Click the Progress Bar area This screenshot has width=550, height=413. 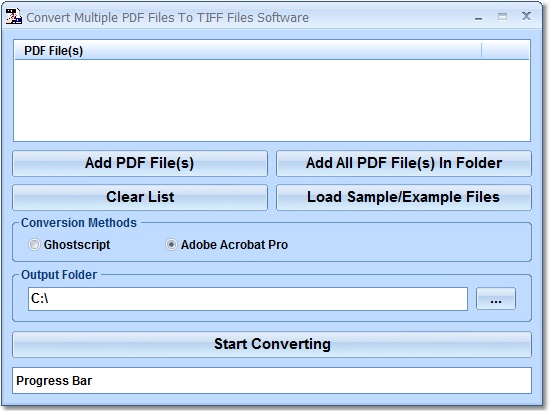[272, 381]
